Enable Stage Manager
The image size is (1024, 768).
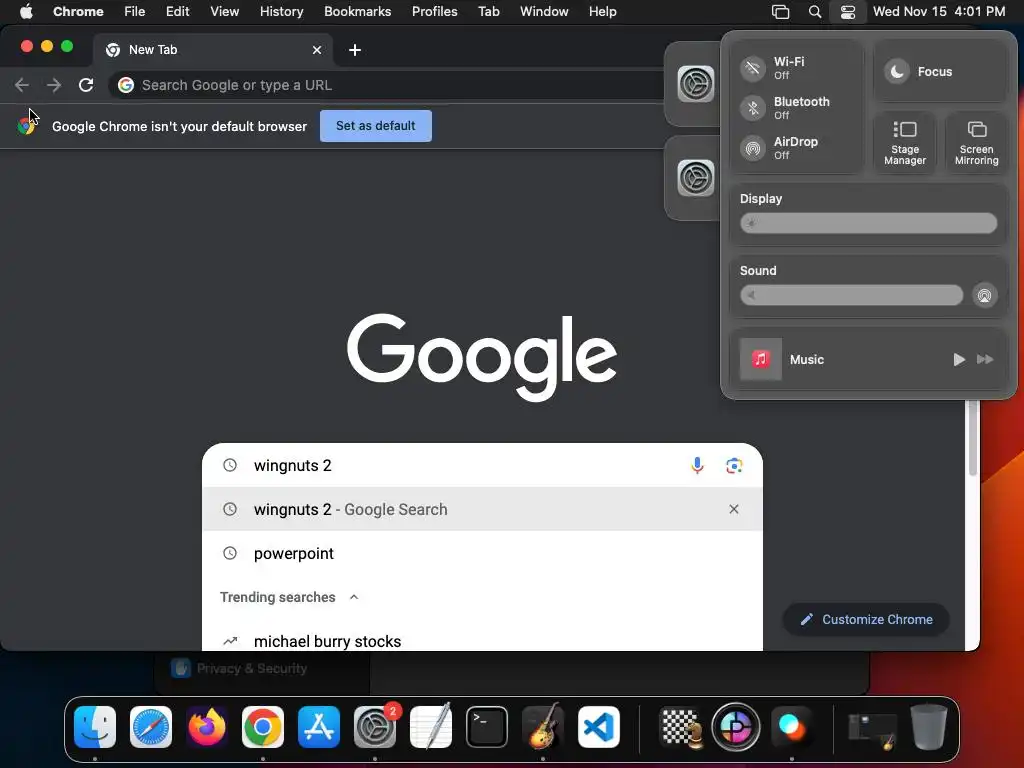click(x=904, y=142)
